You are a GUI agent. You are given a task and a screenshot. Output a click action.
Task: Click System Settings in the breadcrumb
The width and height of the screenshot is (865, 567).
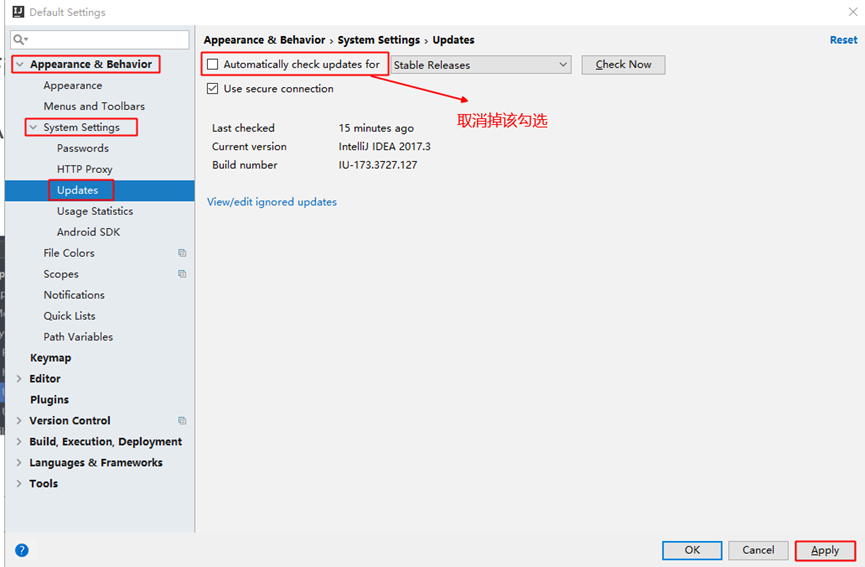tap(378, 40)
